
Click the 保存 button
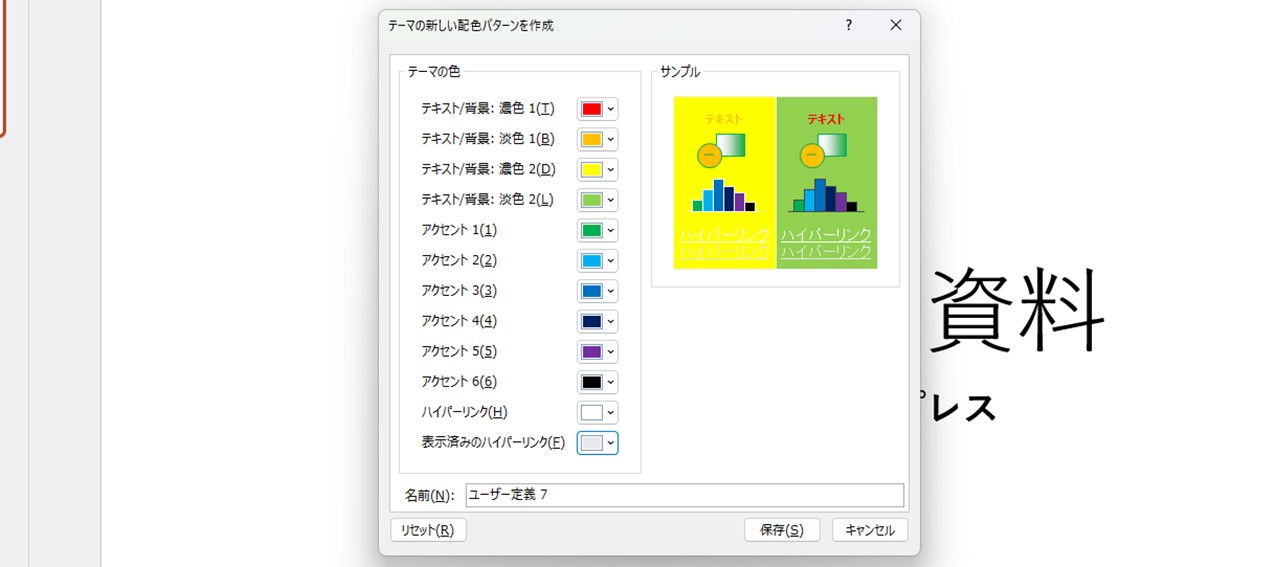point(781,530)
